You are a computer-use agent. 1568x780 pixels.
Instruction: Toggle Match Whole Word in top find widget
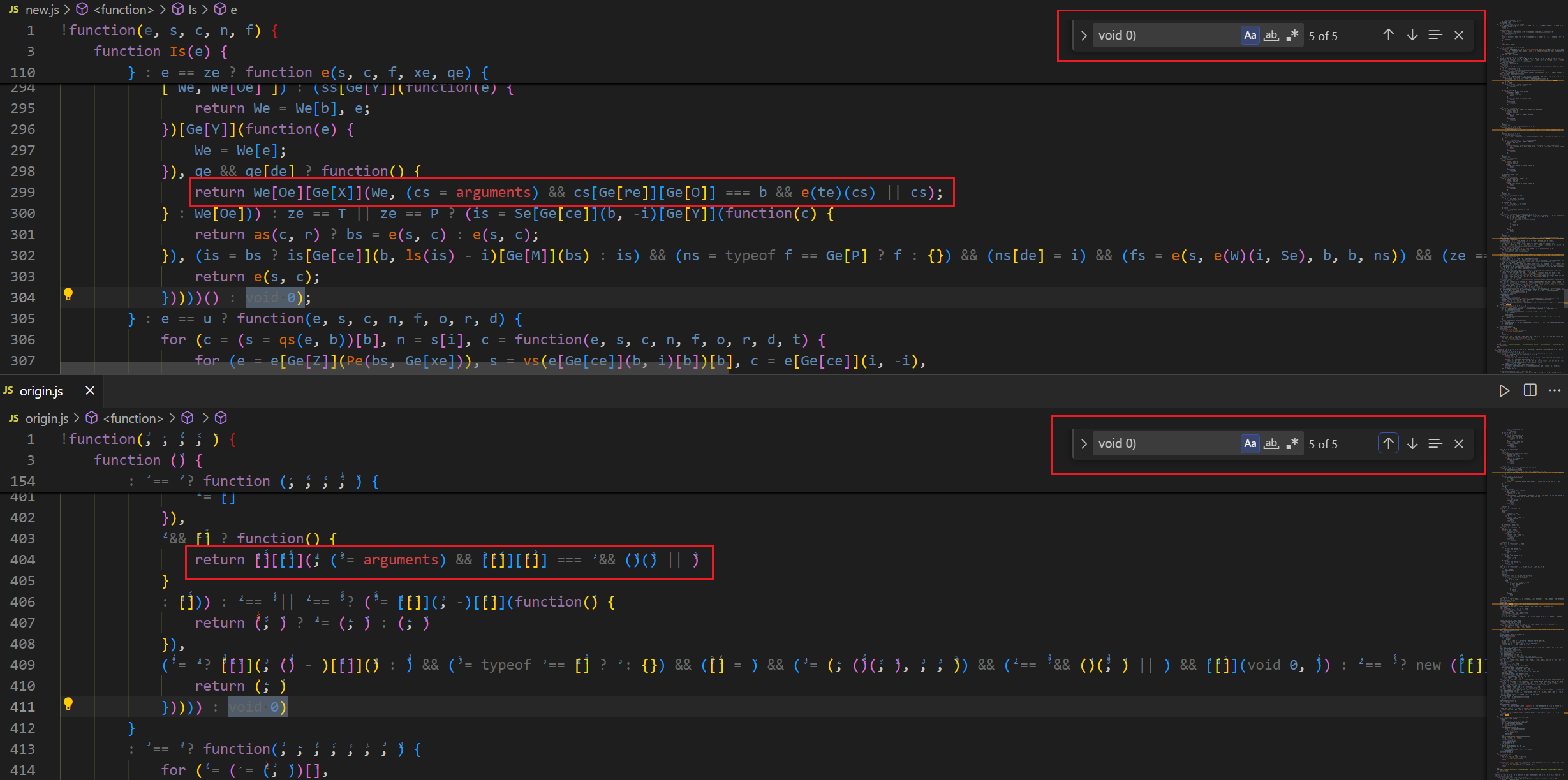[x=1271, y=35]
